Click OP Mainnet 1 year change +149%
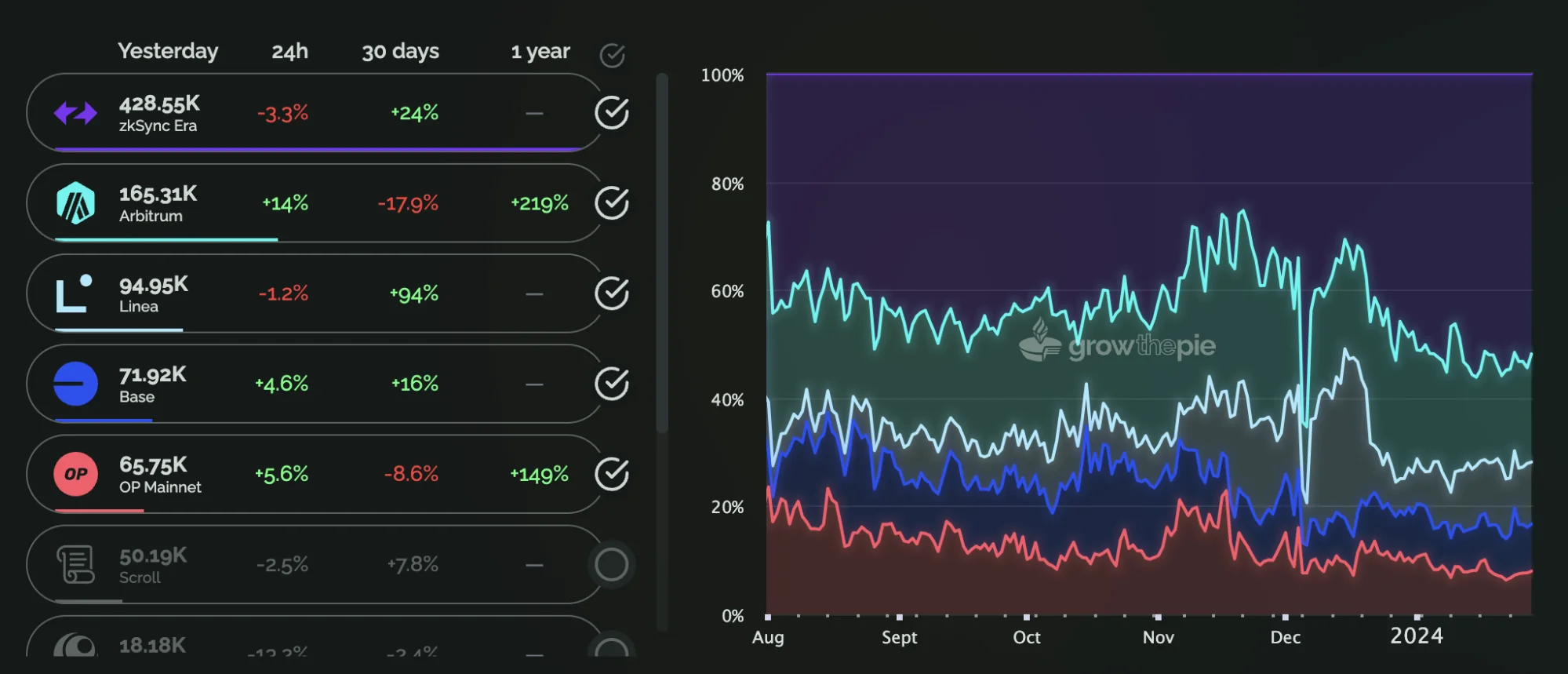1568x674 pixels. tap(540, 474)
